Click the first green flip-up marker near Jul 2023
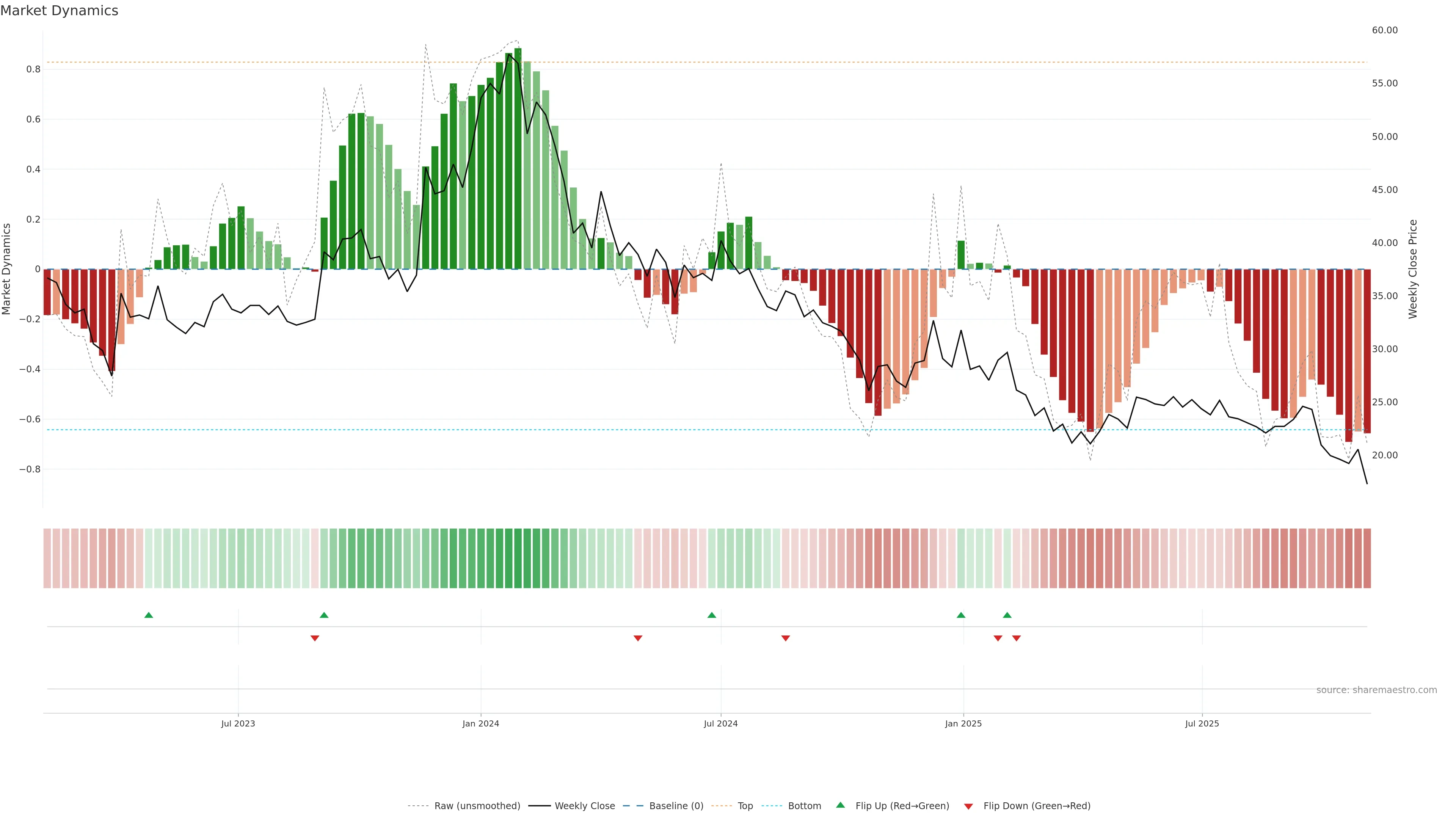1456x819 pixels. point(149,615)
